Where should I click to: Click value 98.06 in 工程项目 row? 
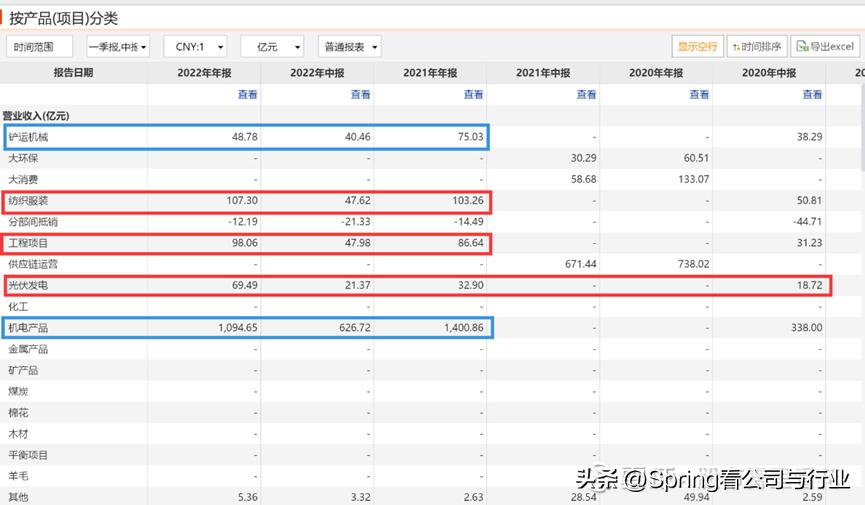[245, 243]
